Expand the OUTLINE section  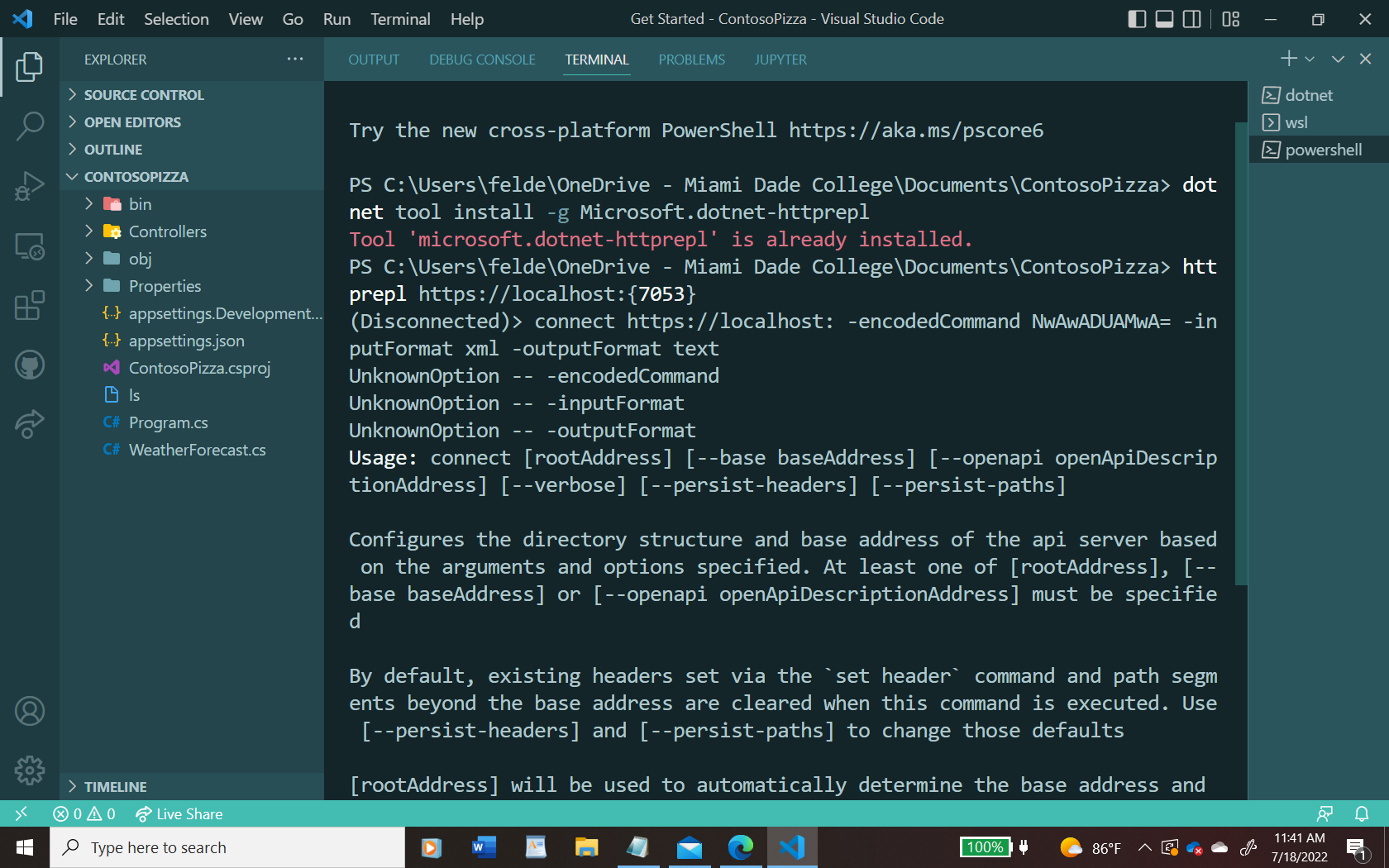(192, 150)
